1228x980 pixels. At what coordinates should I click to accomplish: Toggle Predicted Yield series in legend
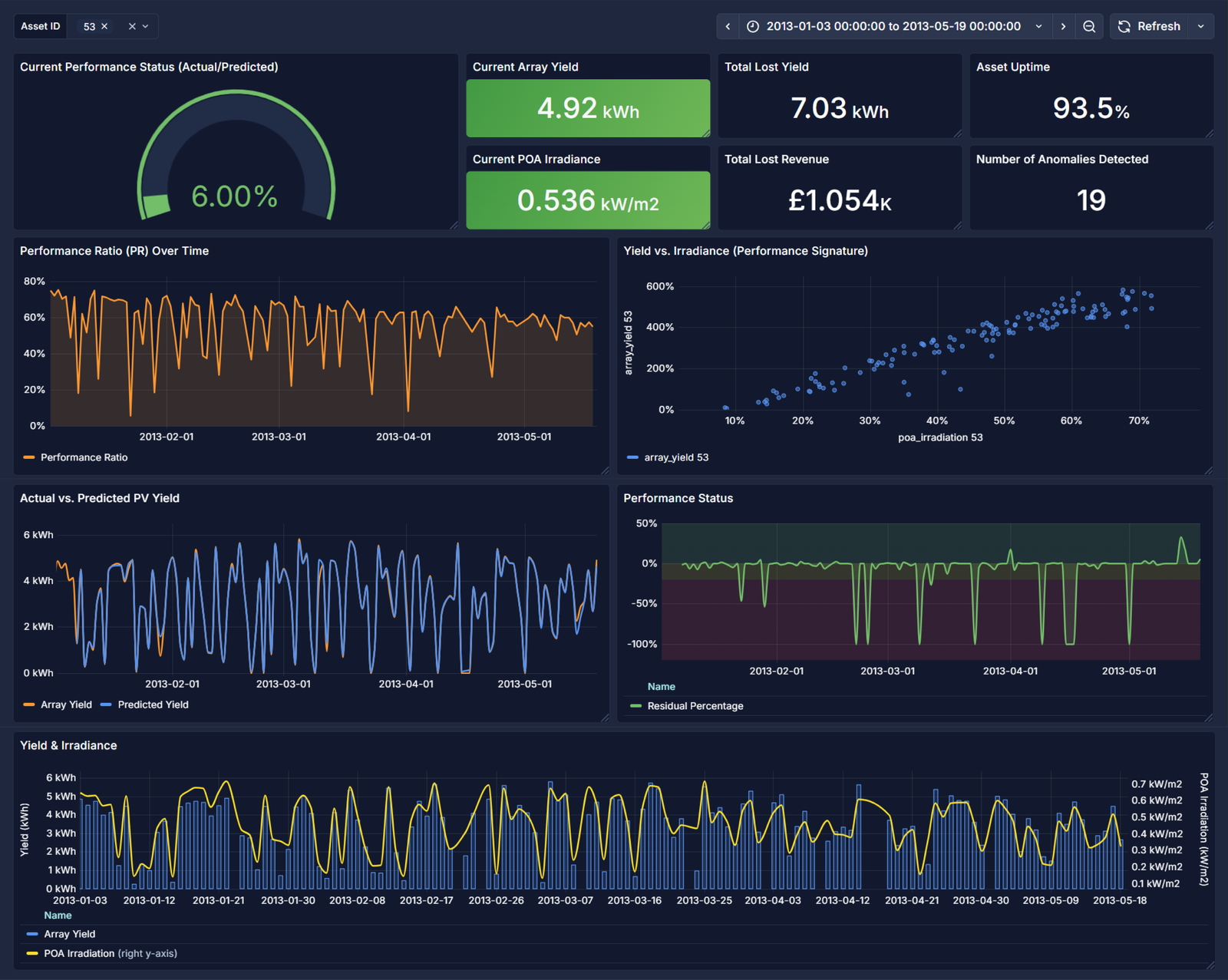(153, 704)
